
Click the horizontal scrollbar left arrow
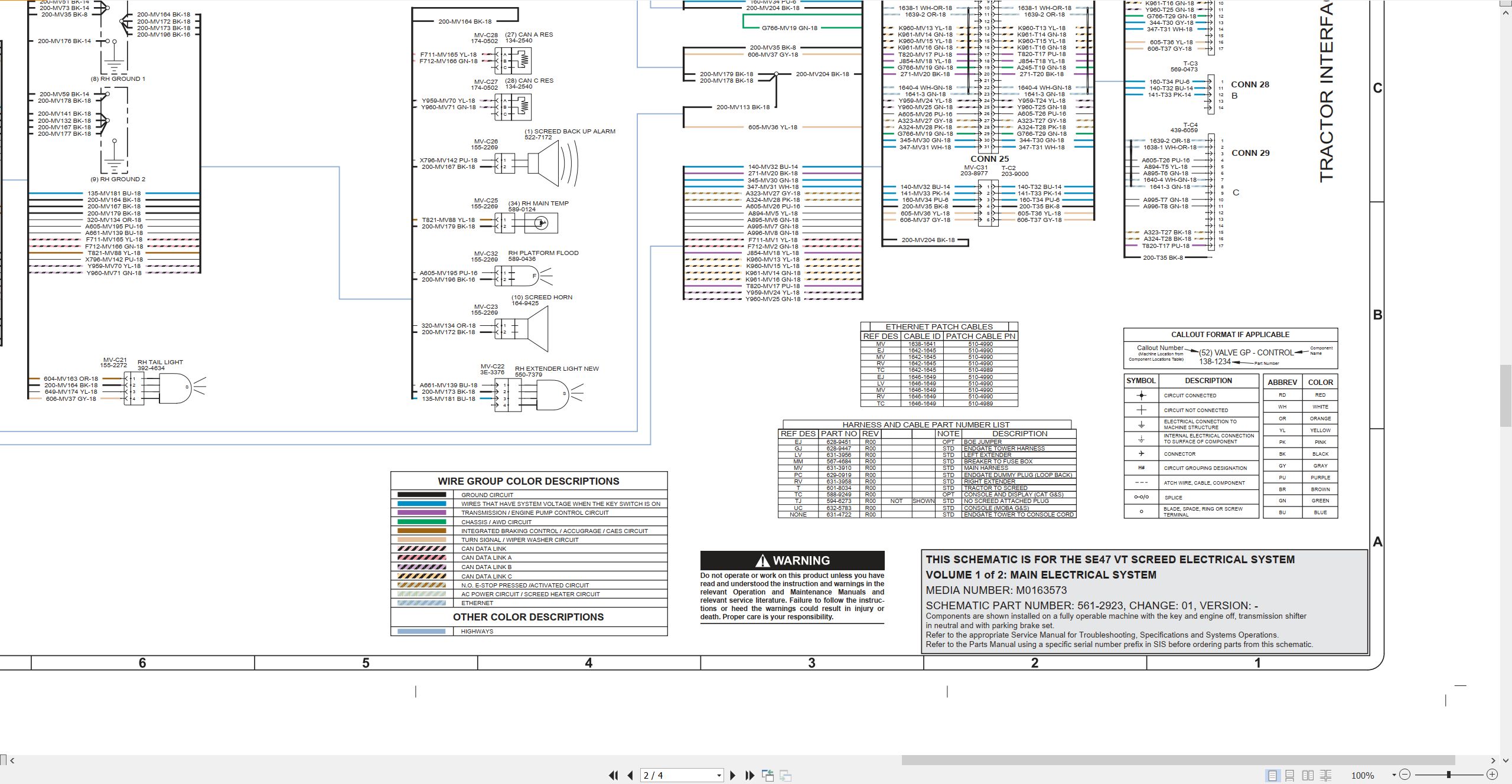(x=12, y=760)
